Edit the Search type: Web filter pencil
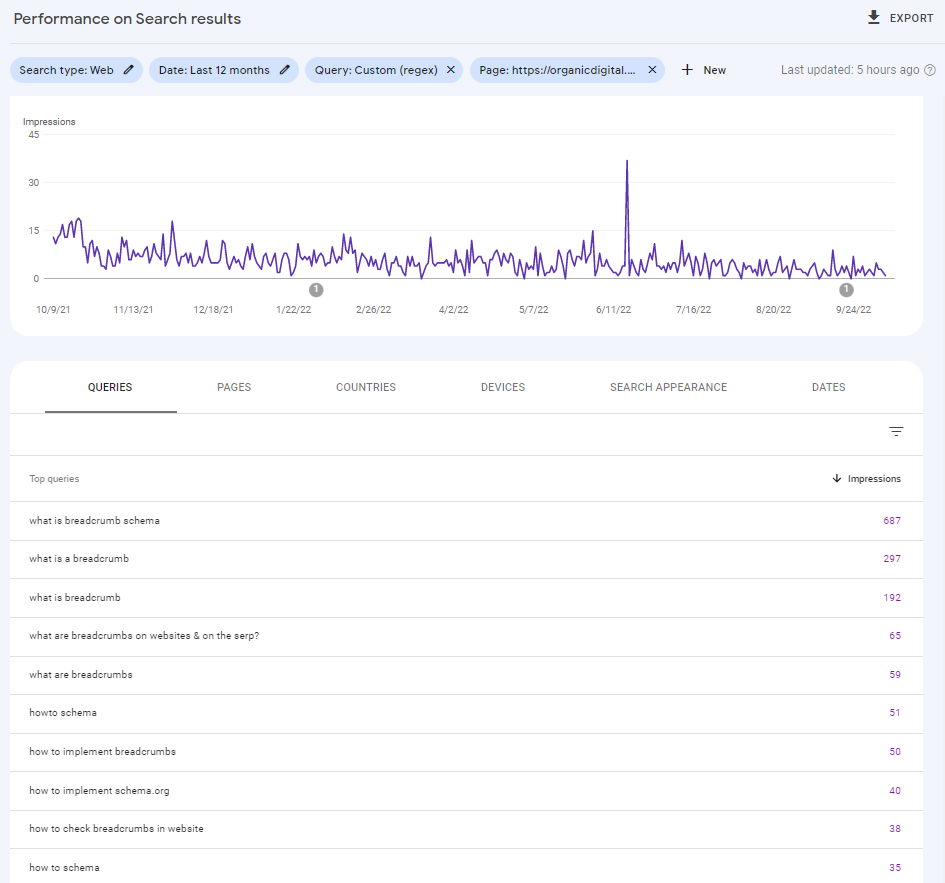This screenshot has height=883, width=945. [x=128, y=70]
